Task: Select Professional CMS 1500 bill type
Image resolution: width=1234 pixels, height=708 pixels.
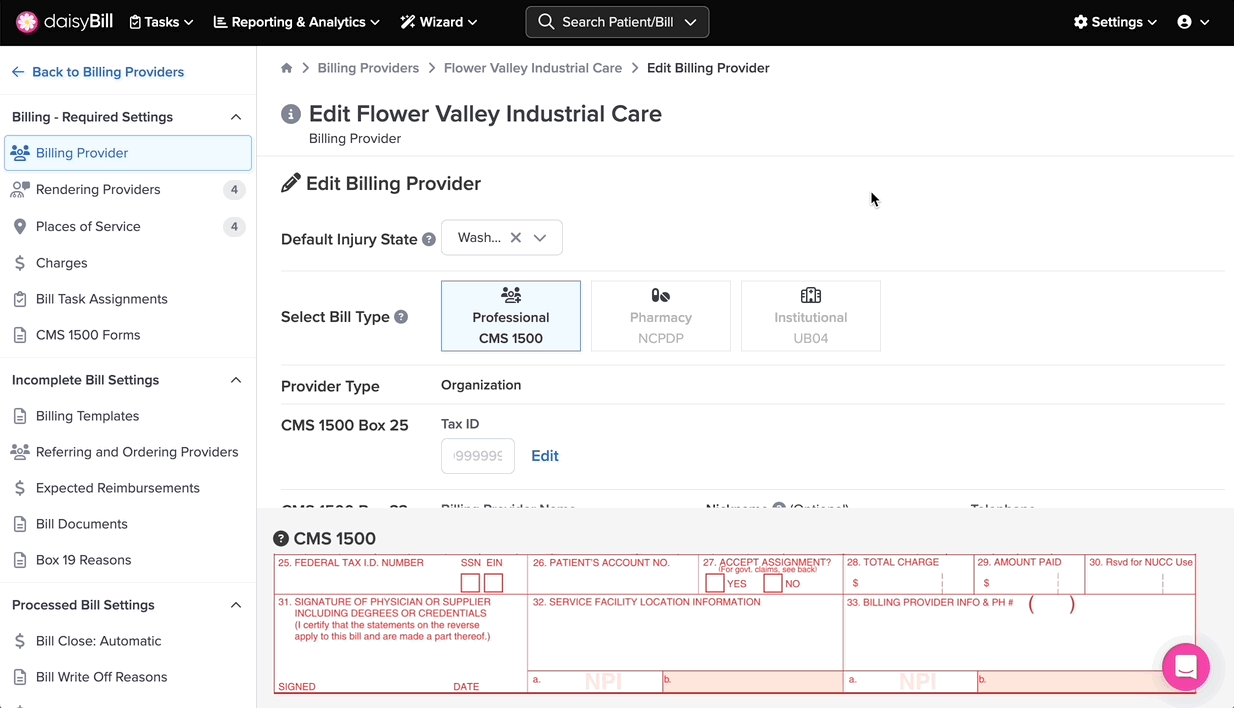Action: 511,316
